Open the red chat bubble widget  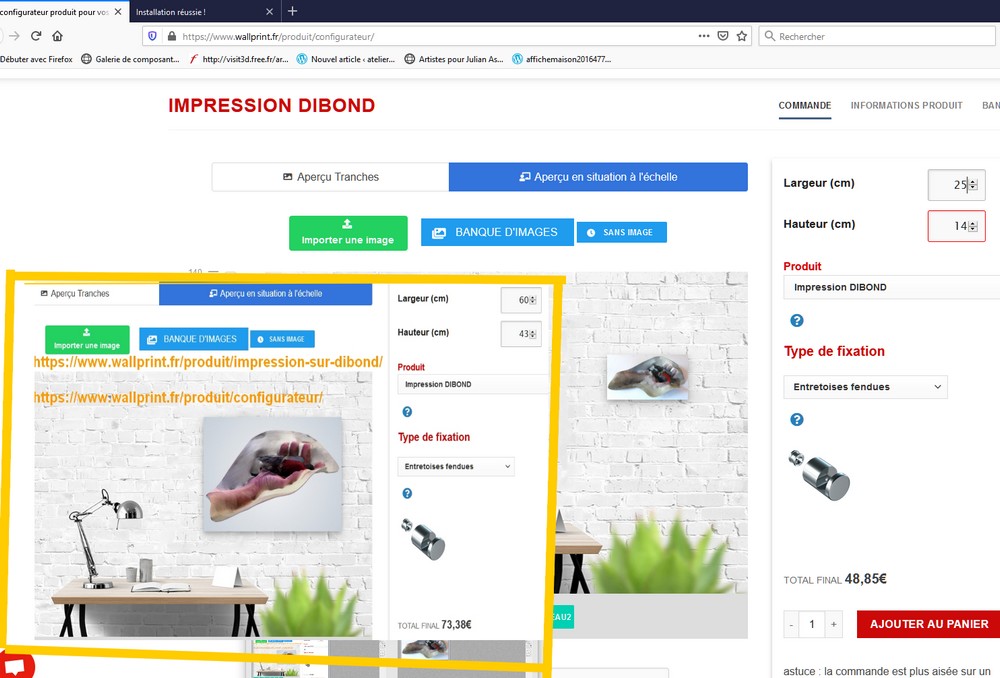click(x=14, y=667)
